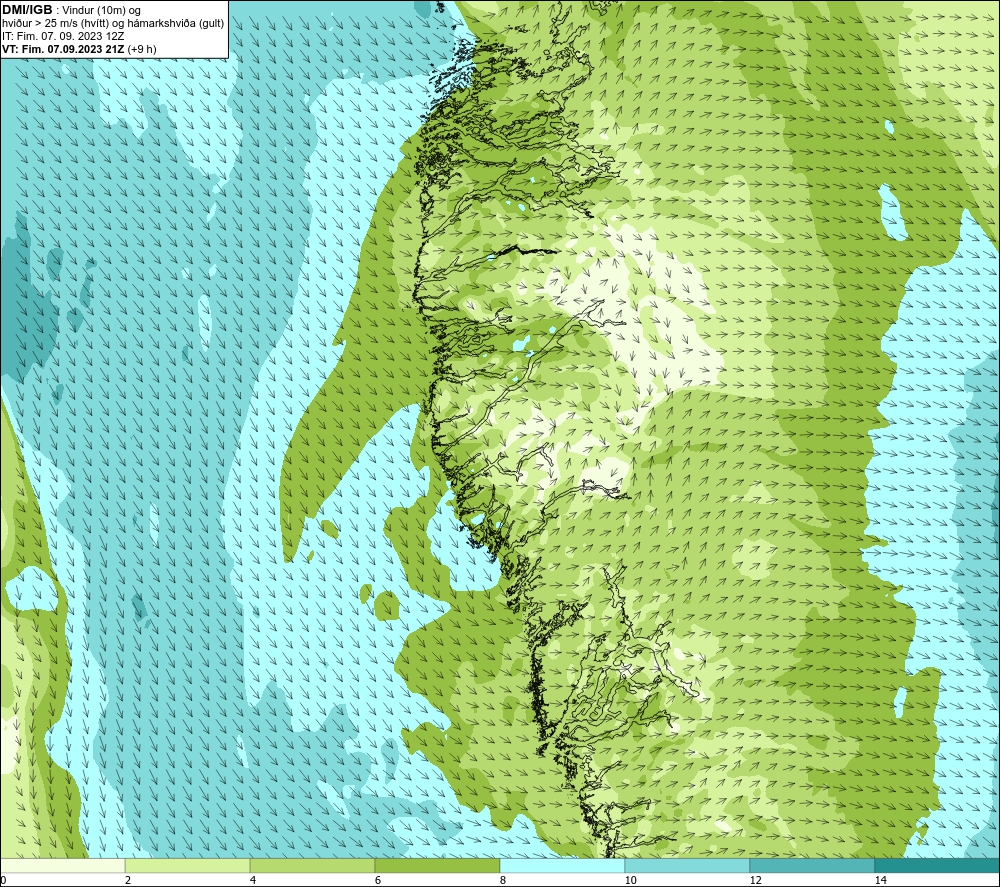Click the '2' scale label
This screenshot has height=887, width=1000.
[128, 881]
